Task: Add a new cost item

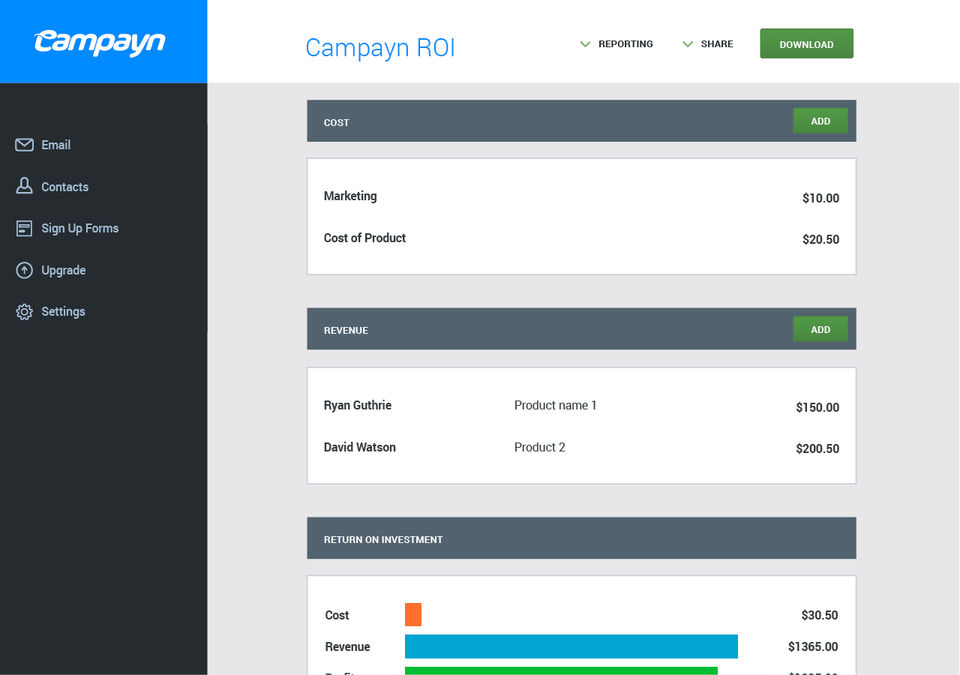Action: coord(820,121)
